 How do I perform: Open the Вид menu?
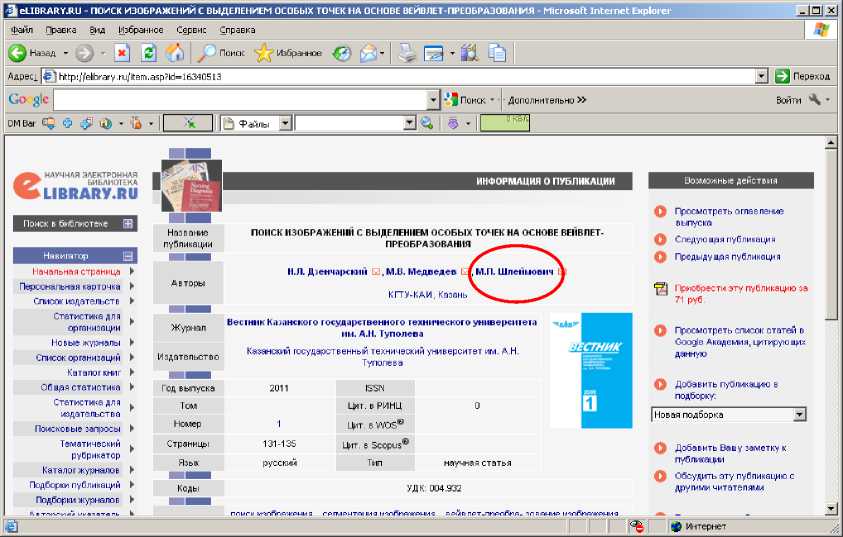tap(97, 30)
